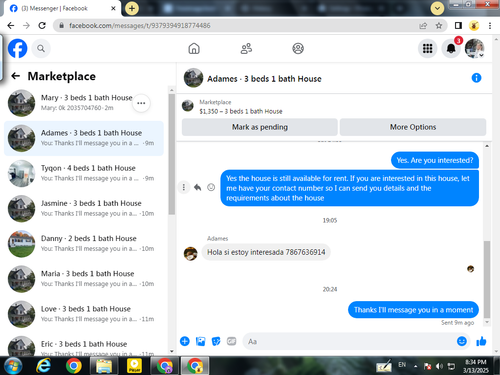500x375 pixels.
Task: Open Windows Start button
Action: 13,366
